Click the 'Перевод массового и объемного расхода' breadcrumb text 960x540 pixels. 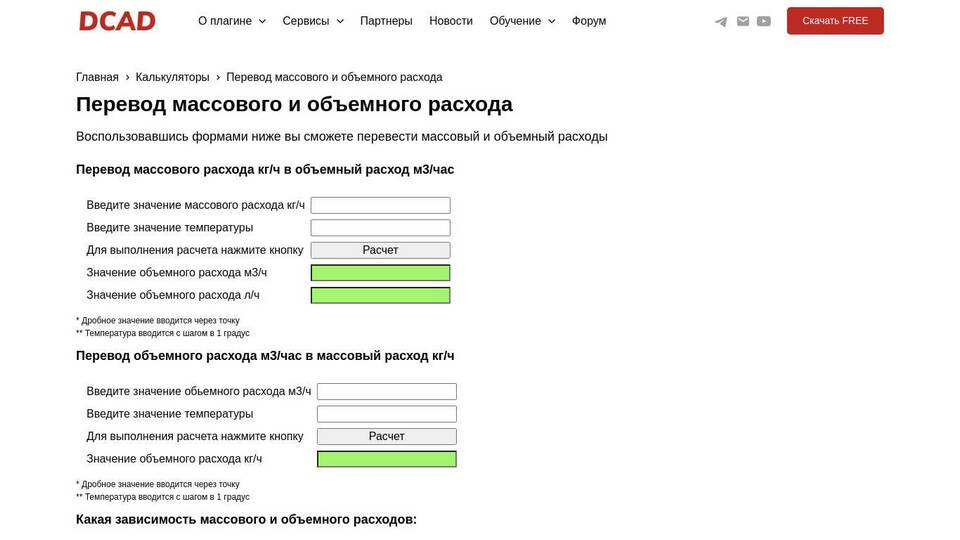[334, 77]
